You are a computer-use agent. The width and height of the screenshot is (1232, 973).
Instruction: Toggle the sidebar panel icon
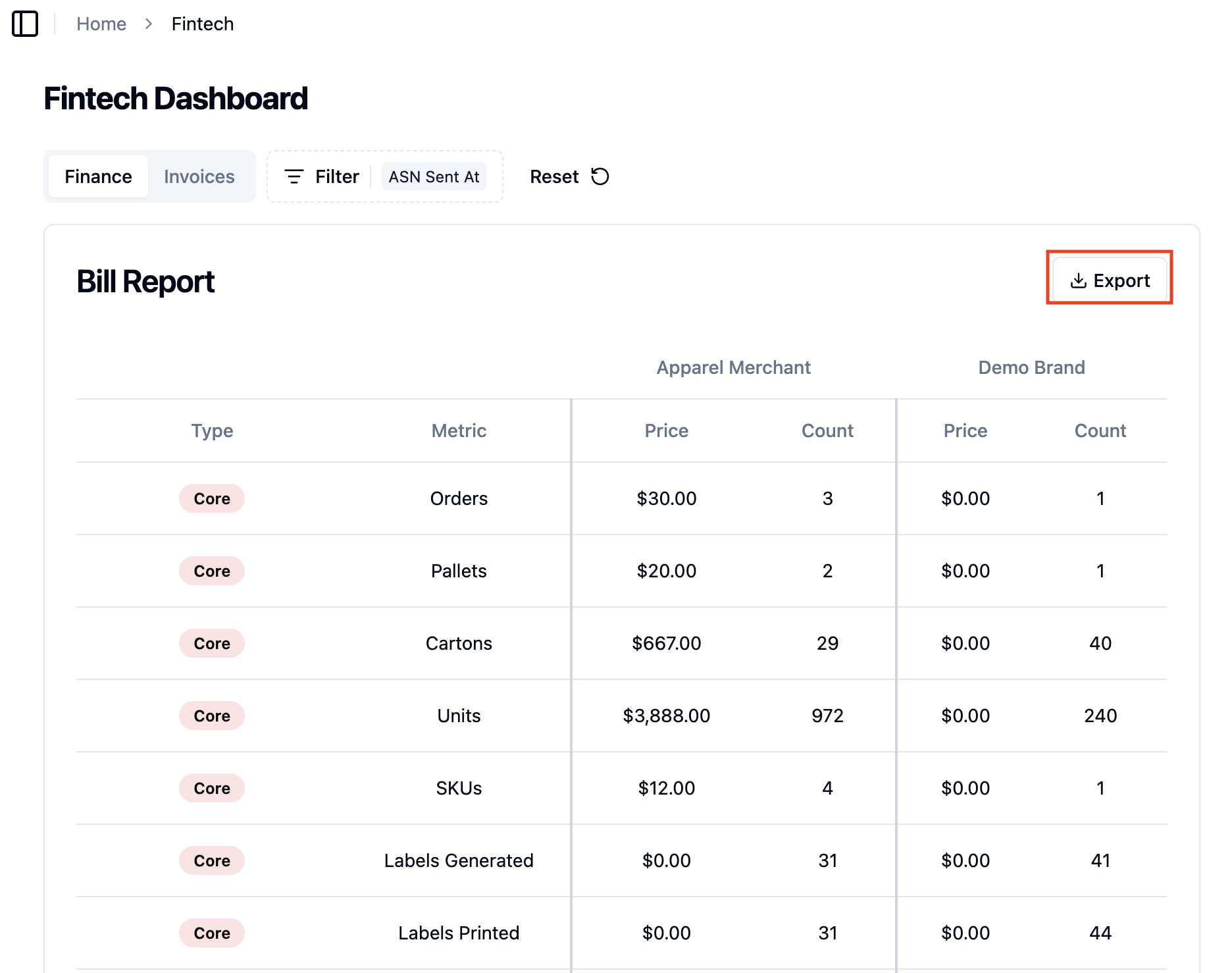pos(25,24)
